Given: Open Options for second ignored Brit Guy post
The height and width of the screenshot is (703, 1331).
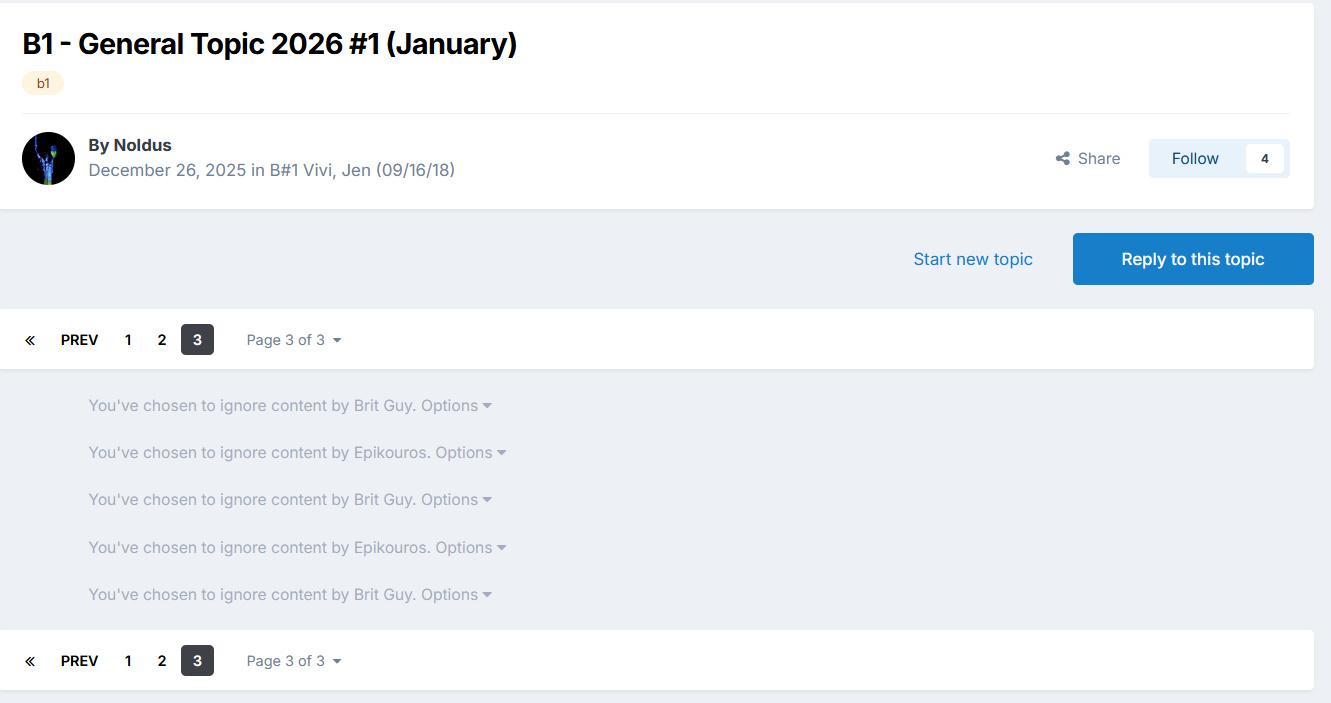Looking at the screenshot, I should coord(456,500).
